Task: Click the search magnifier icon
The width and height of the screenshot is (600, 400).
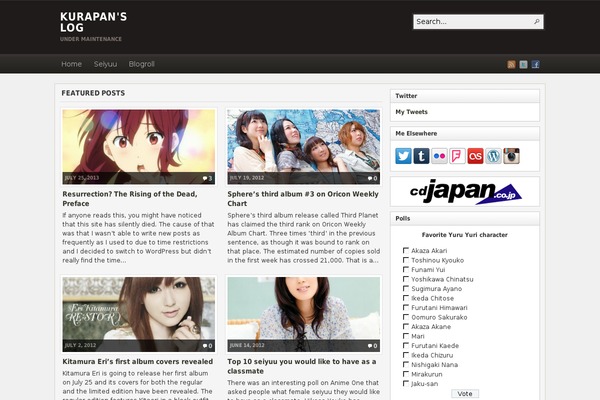Action: click(536, 21)
